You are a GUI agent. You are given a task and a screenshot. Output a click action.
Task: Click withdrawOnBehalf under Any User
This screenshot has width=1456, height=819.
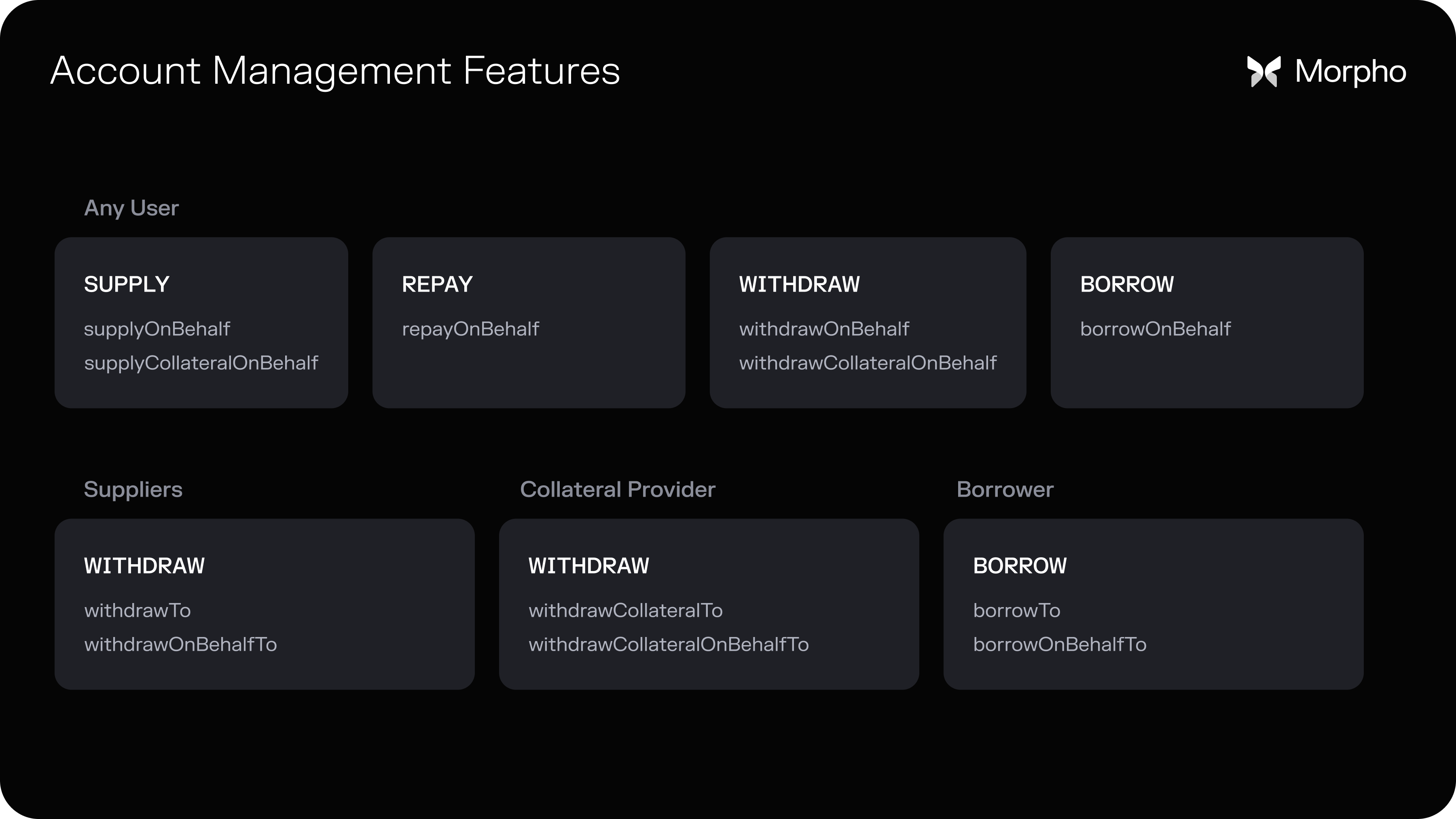click(x=823, y=329)
